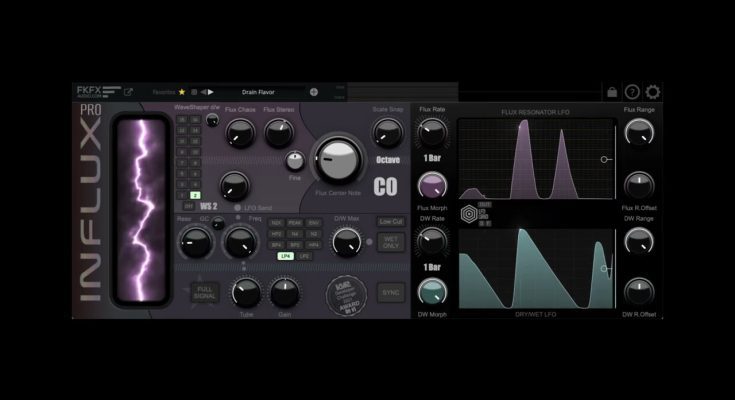Click the Flux Center Note knob
Image resolution: width=735 pixels, height=400 pixels.
(x=337, y=158)
